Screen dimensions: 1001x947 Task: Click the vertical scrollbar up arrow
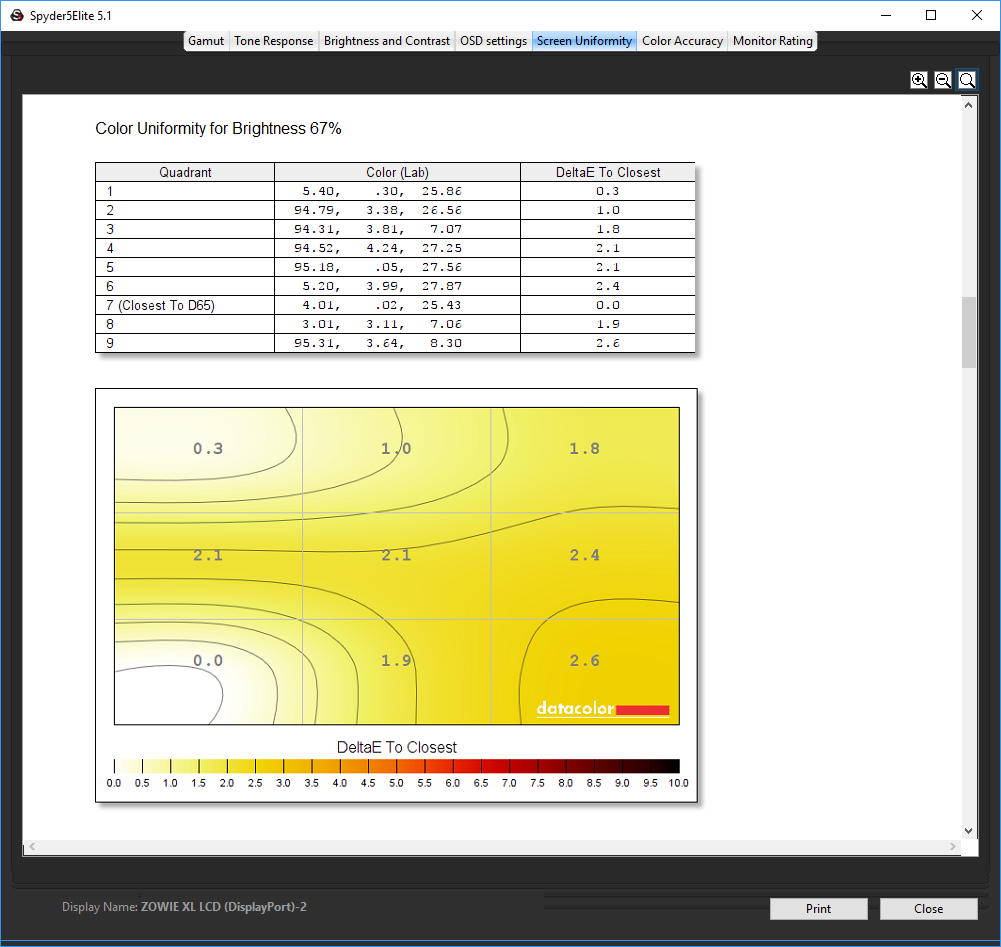(x=968, y=105)
